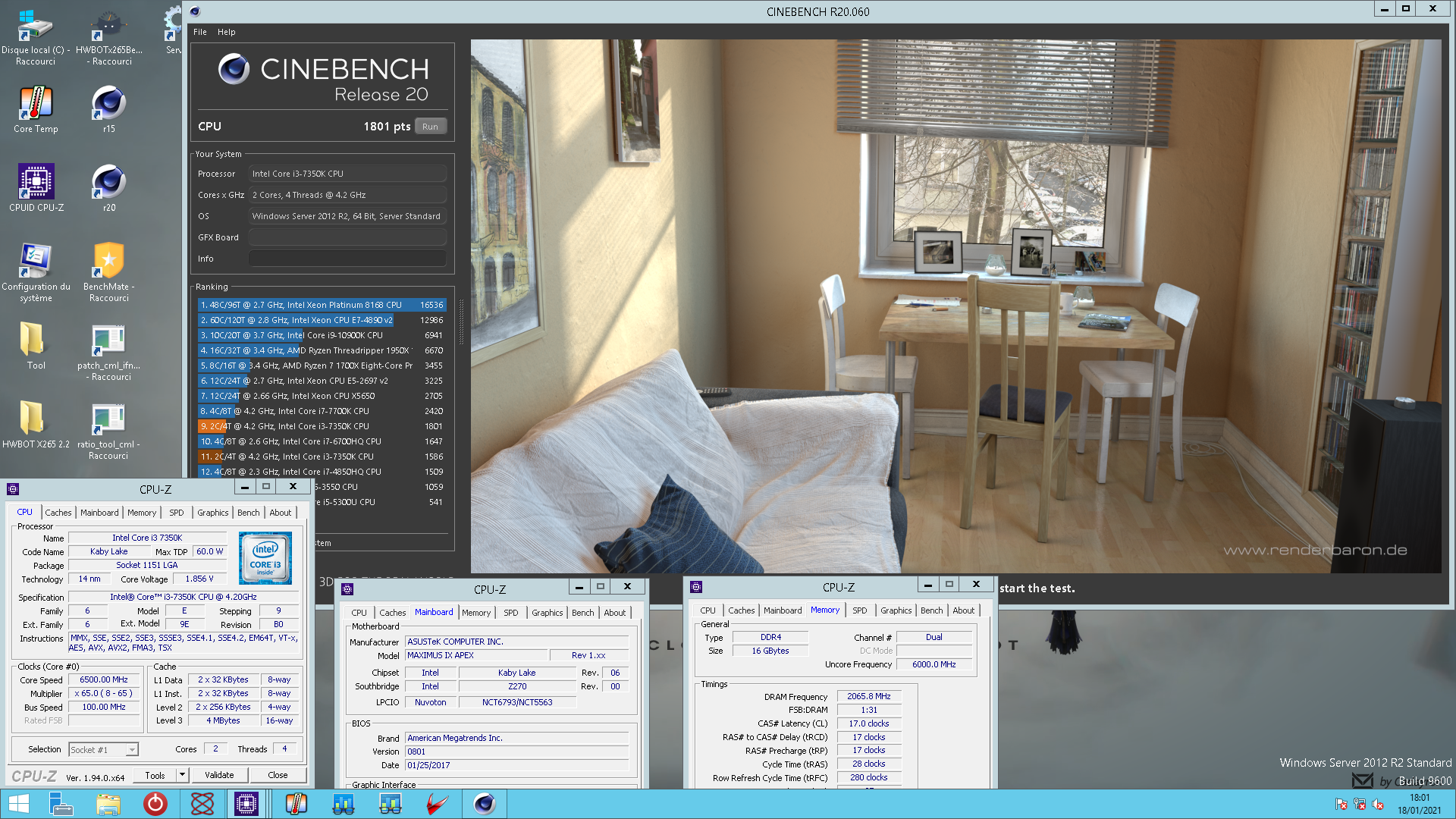Open the Core Temp desktop shortcut
This screenshot has height=819, width=1456.
coord(36,109)
